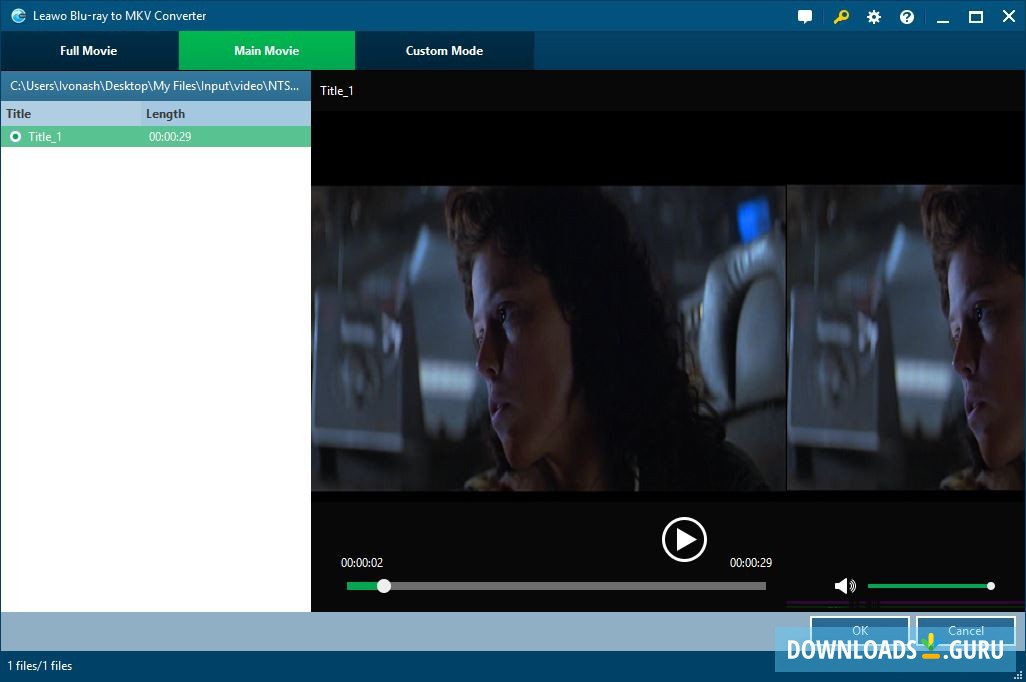Viewport: 1026px width, 682px height.
Task: Enable the Title_1 entry for conversion
Action: 14,136
